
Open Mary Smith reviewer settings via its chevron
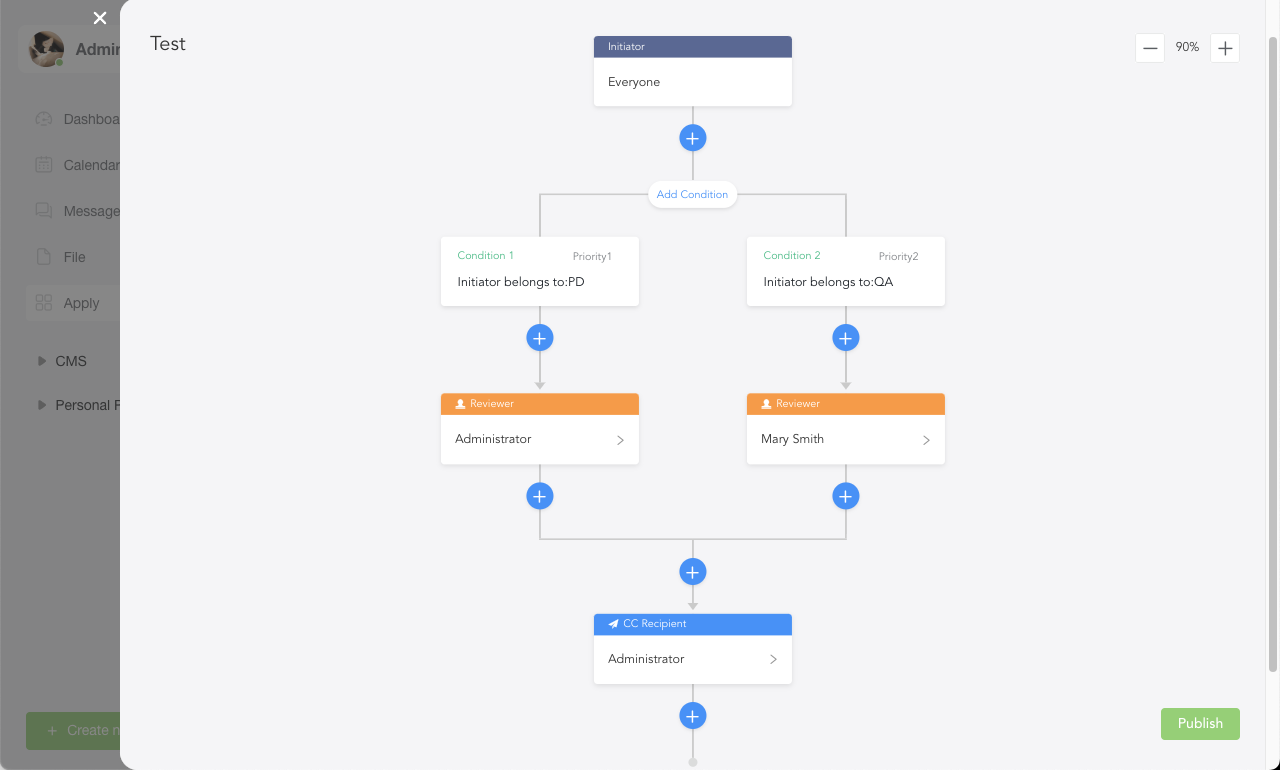926,440
